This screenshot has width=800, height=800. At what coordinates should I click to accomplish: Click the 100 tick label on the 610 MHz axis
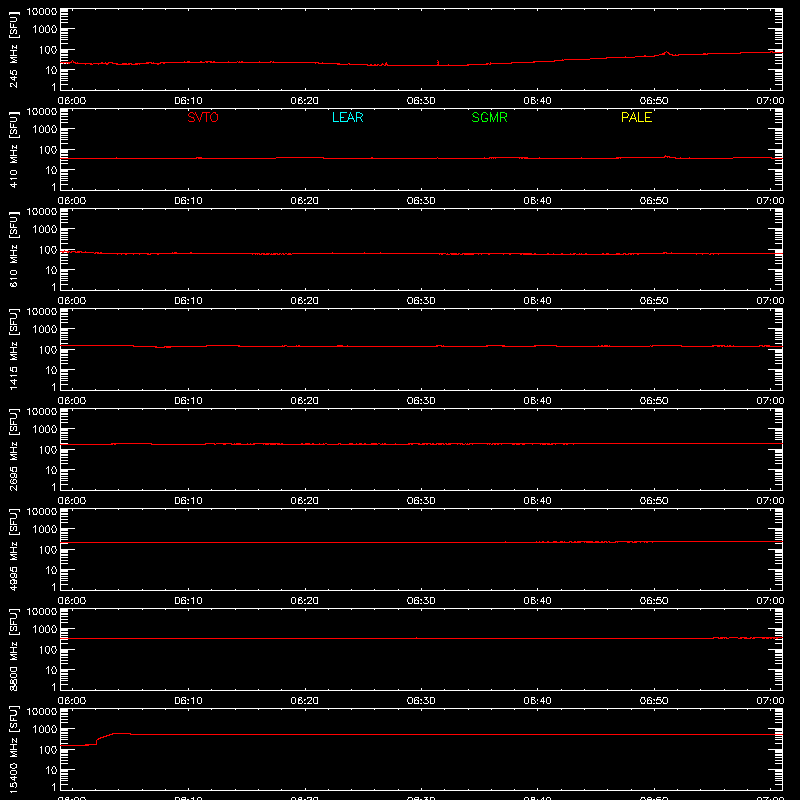[x=48, y=250]
